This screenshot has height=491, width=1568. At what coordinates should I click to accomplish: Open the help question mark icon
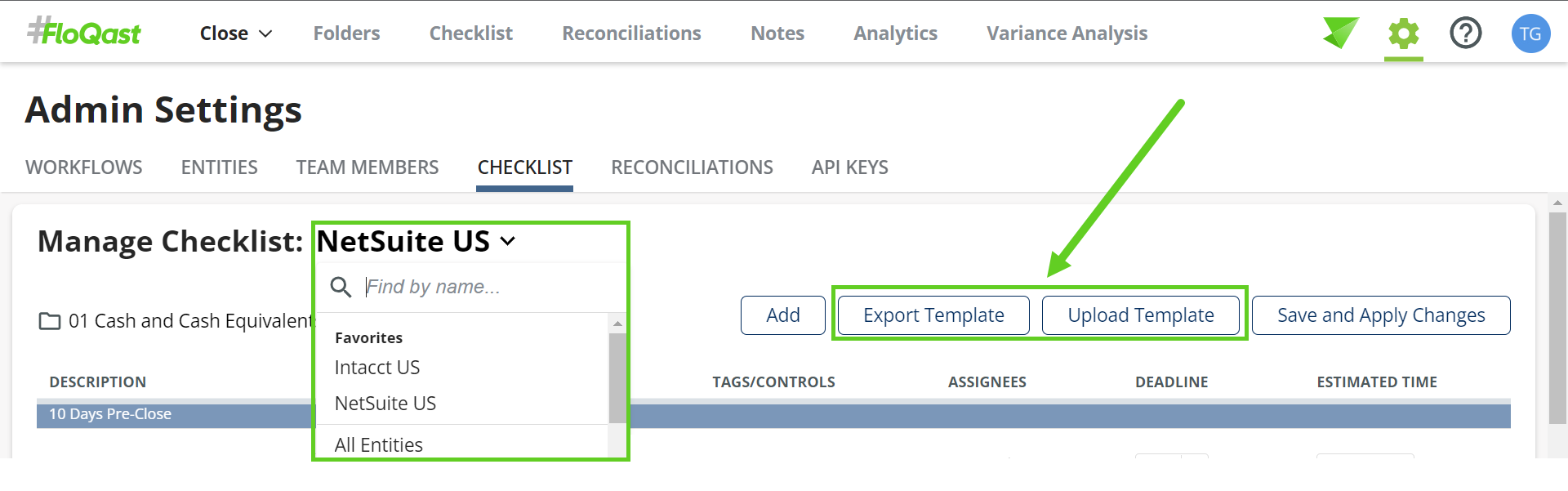tap(1465, 33)
